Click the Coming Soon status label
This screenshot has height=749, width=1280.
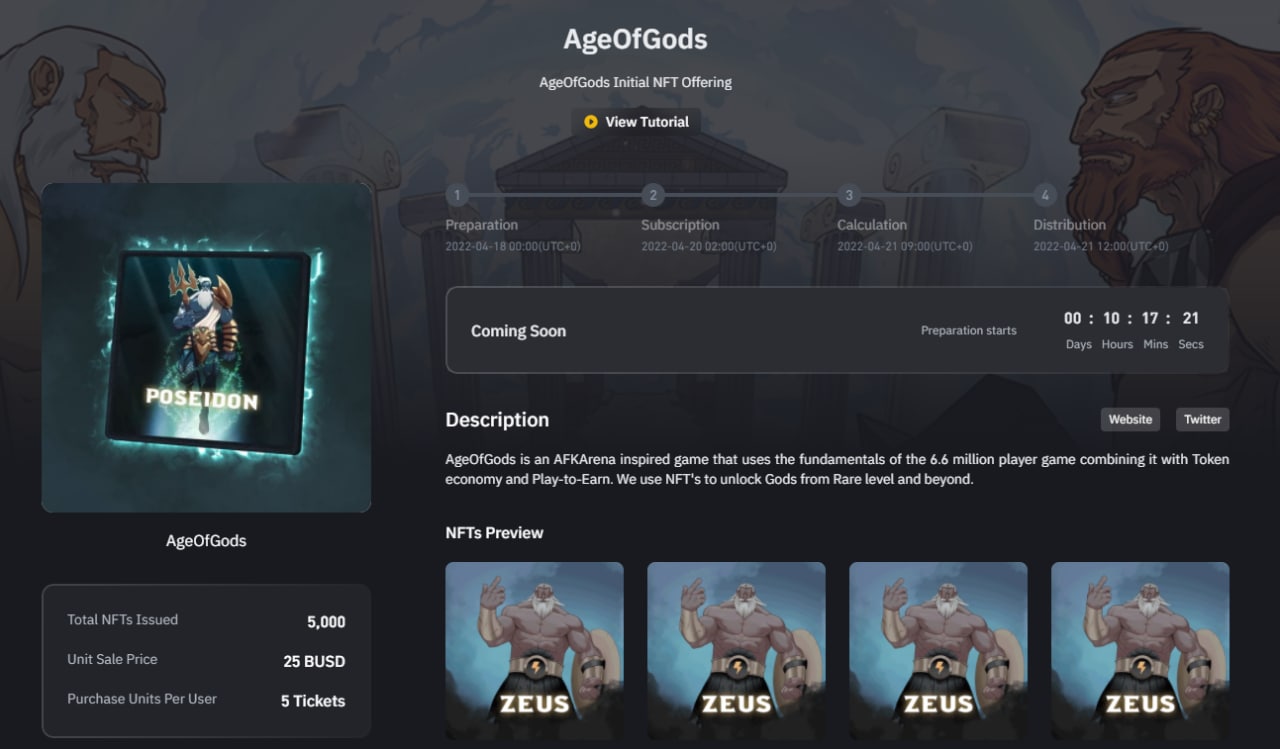[518, 331]
